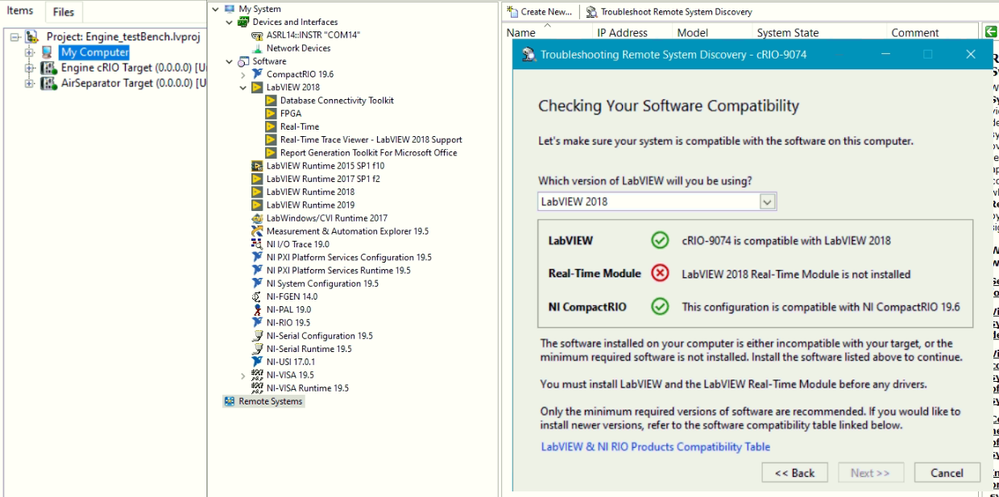Click the Measurement & Automation Explorer 19.5 icon

(257, 231)
